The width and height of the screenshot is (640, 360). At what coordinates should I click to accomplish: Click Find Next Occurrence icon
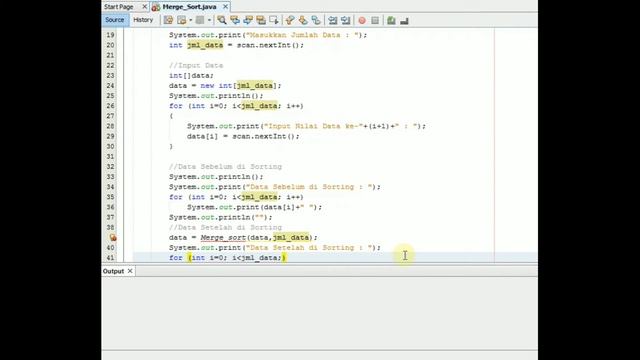pos(248,20)
